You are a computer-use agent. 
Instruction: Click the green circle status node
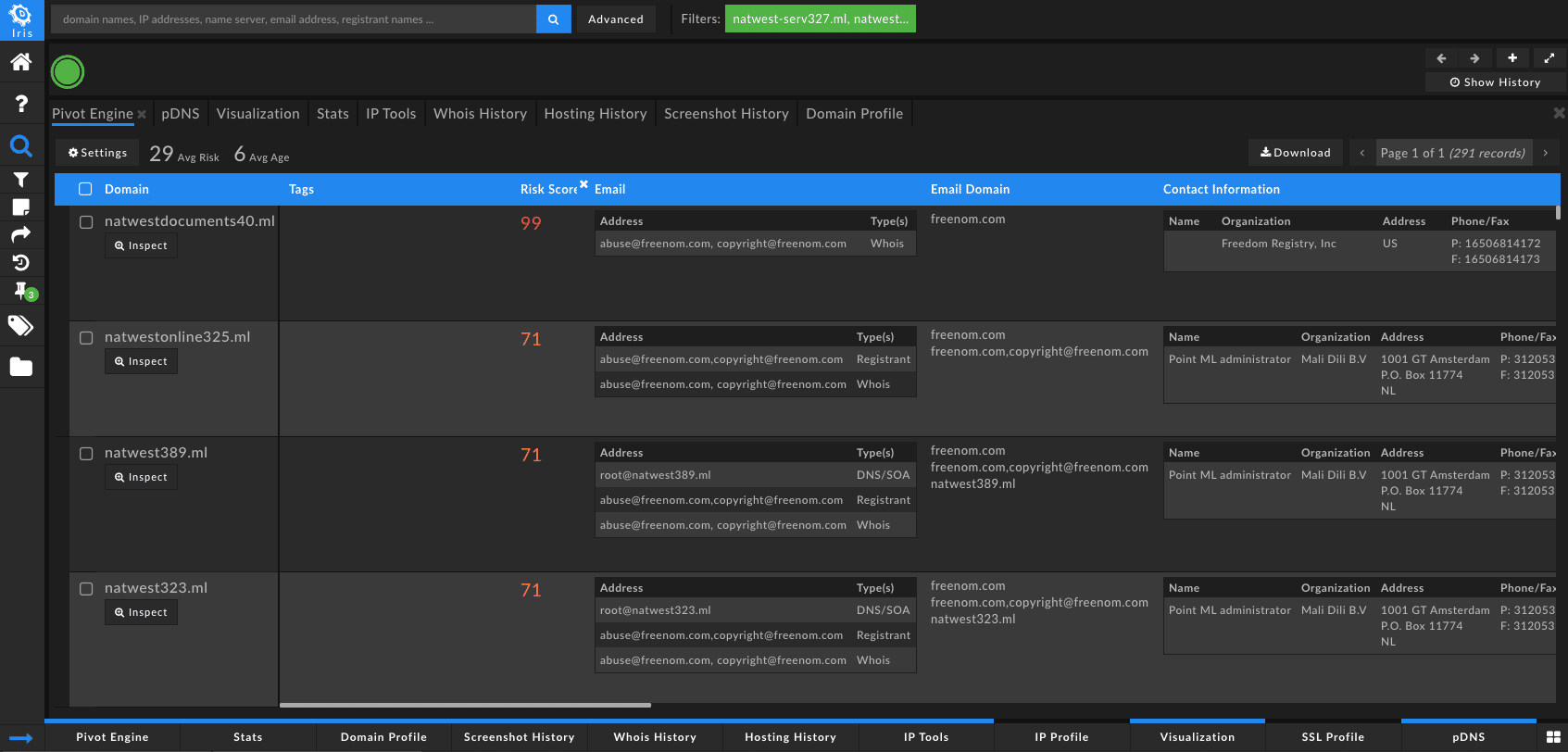pos(68,71)
